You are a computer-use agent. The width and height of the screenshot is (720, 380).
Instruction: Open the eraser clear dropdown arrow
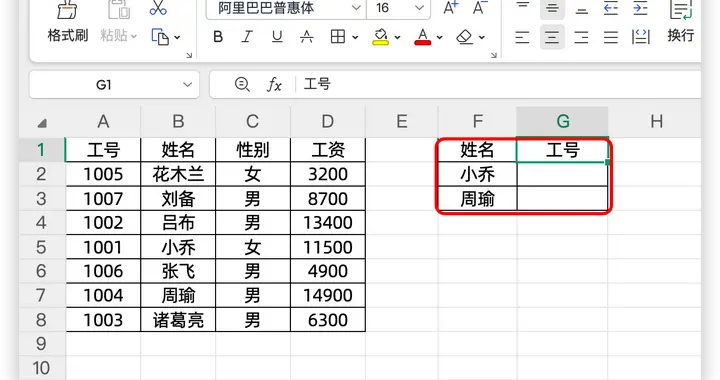(x=482, y=37)
